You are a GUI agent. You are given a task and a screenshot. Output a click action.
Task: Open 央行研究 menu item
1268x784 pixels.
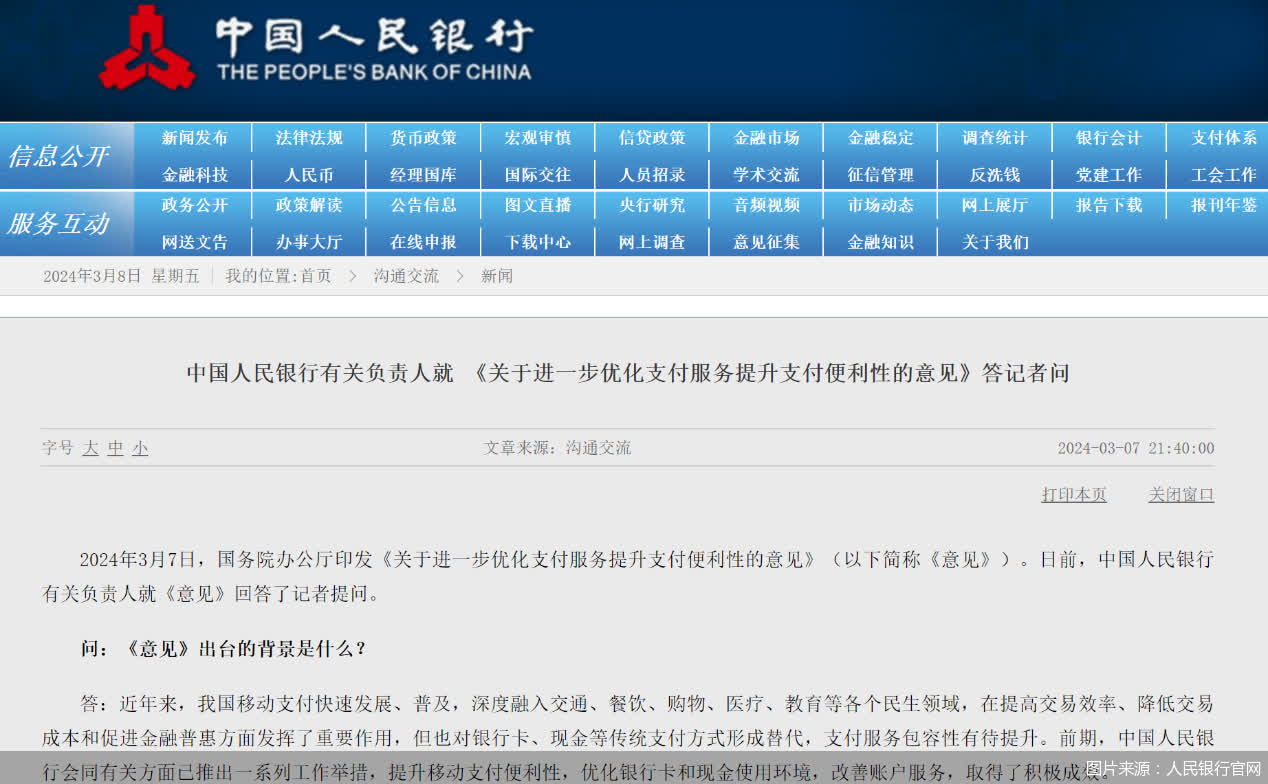pos(652,205)
